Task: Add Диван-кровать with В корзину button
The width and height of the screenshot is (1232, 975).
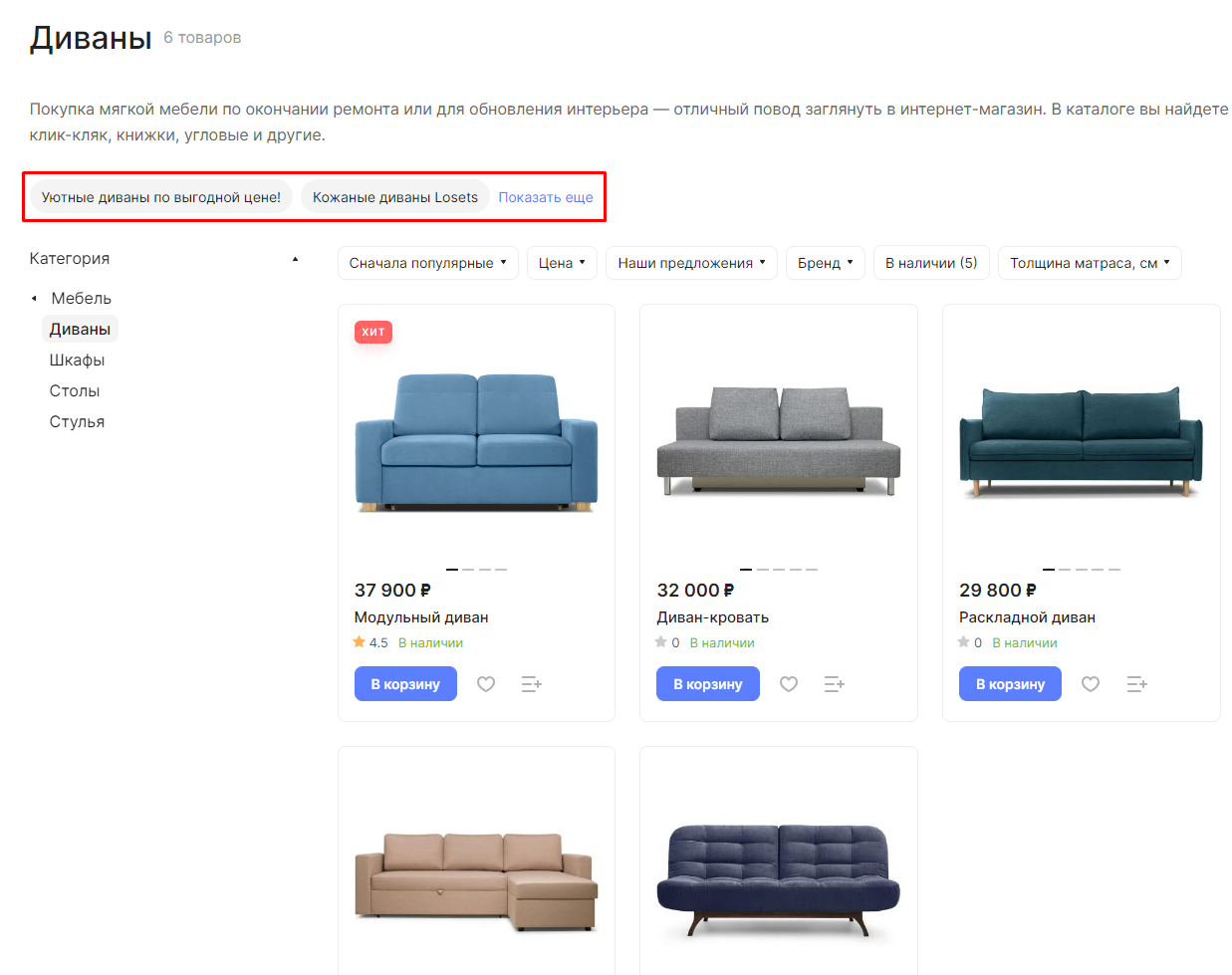Action: click(708, 684)
